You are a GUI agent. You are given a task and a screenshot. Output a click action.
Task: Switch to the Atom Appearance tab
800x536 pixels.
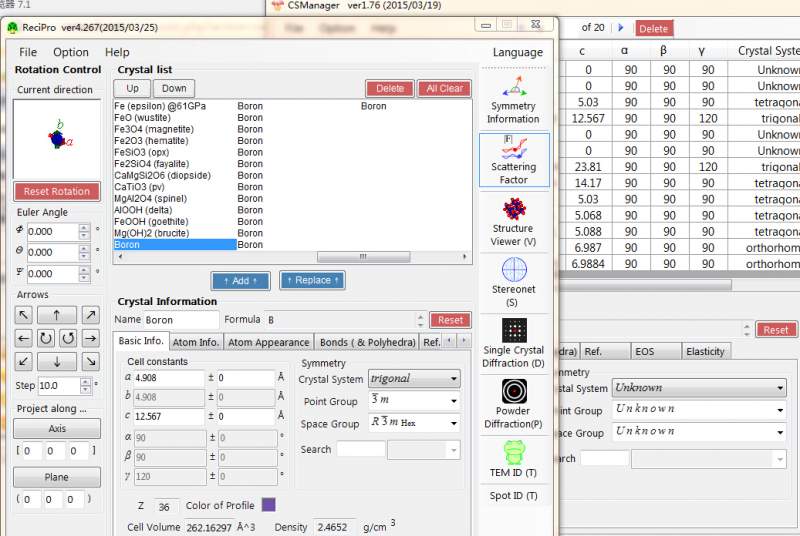coord(268,342)
